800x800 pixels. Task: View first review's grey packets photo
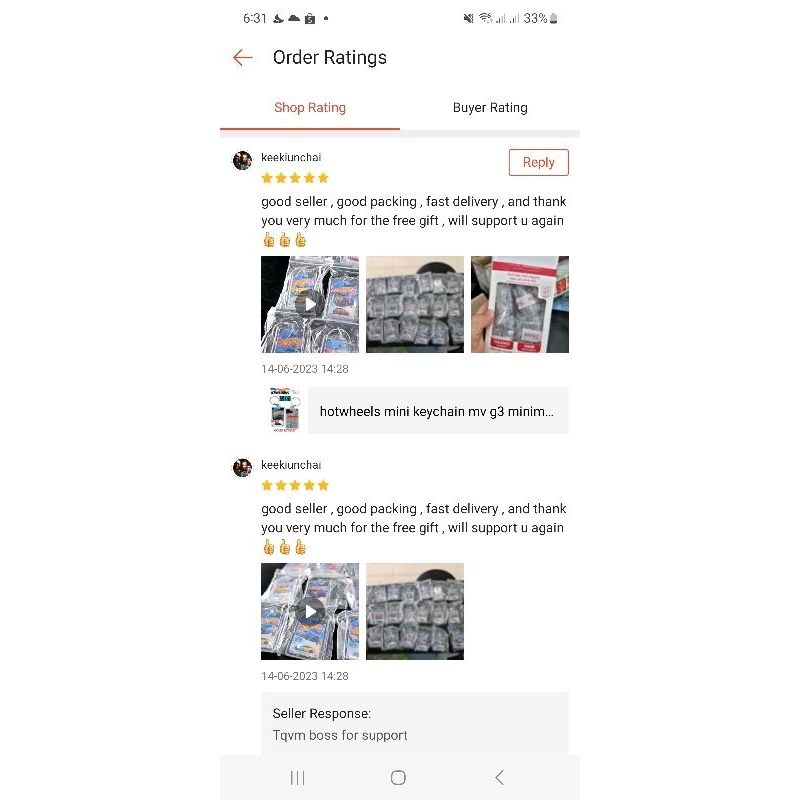point(415,304)
